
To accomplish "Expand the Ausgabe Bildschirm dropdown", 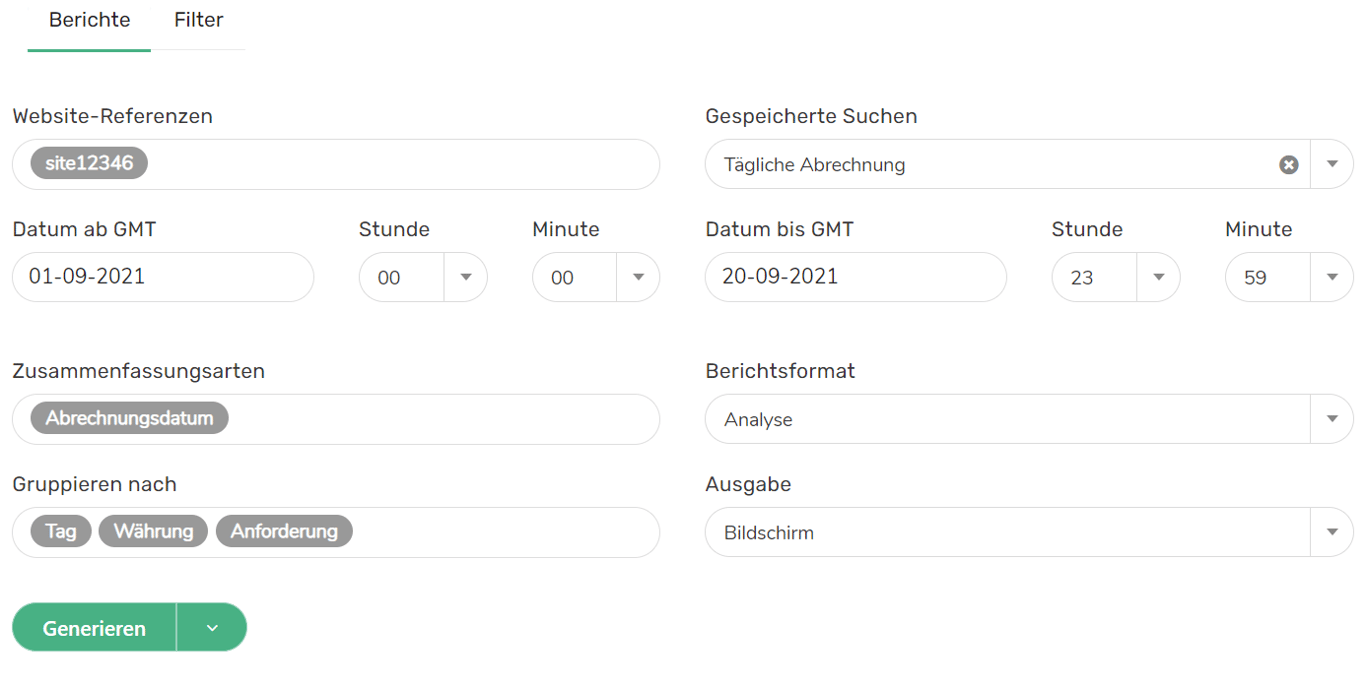I will pyautogui.click(x=1331, y=532).
